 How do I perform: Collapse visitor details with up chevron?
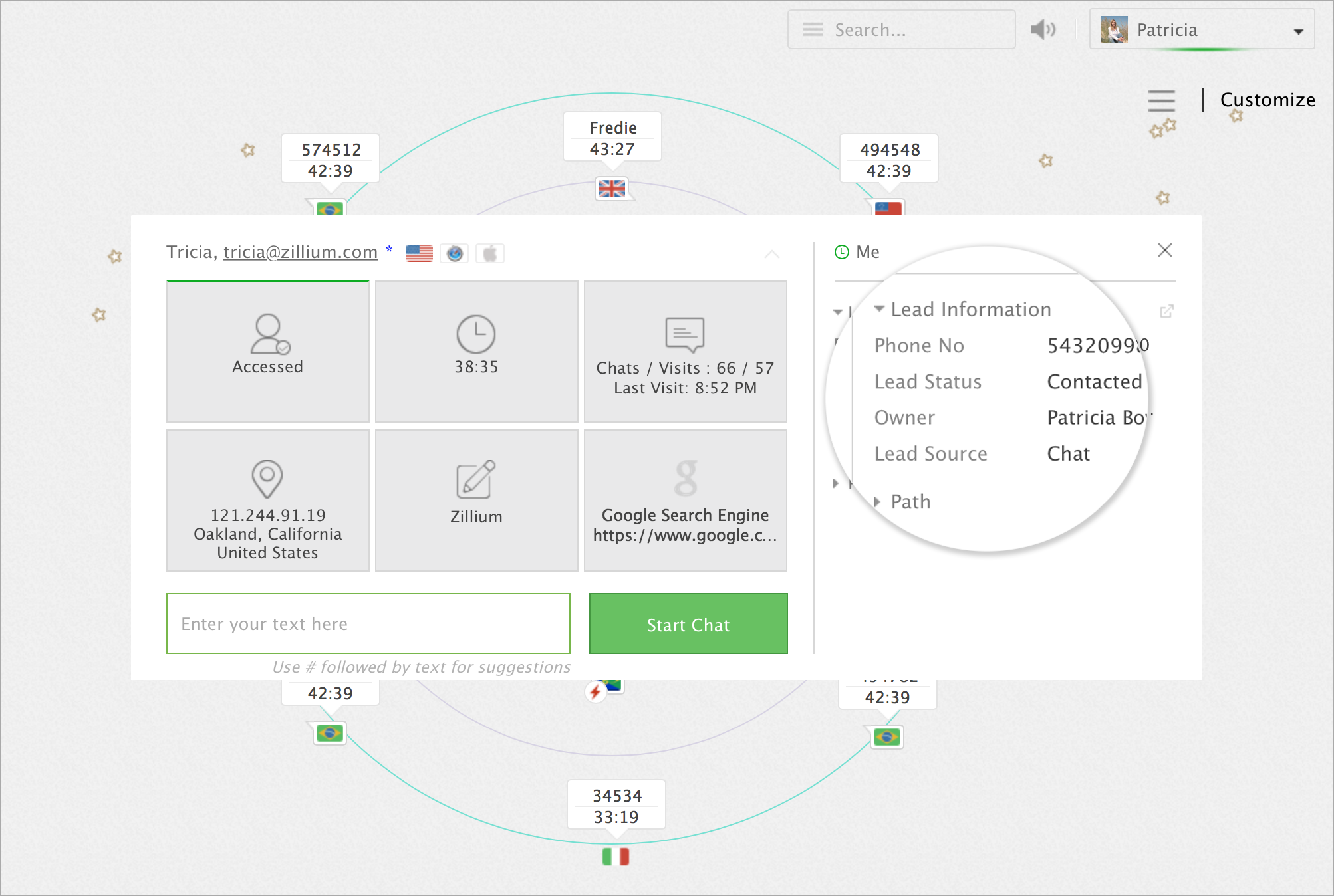coord(771,254)
